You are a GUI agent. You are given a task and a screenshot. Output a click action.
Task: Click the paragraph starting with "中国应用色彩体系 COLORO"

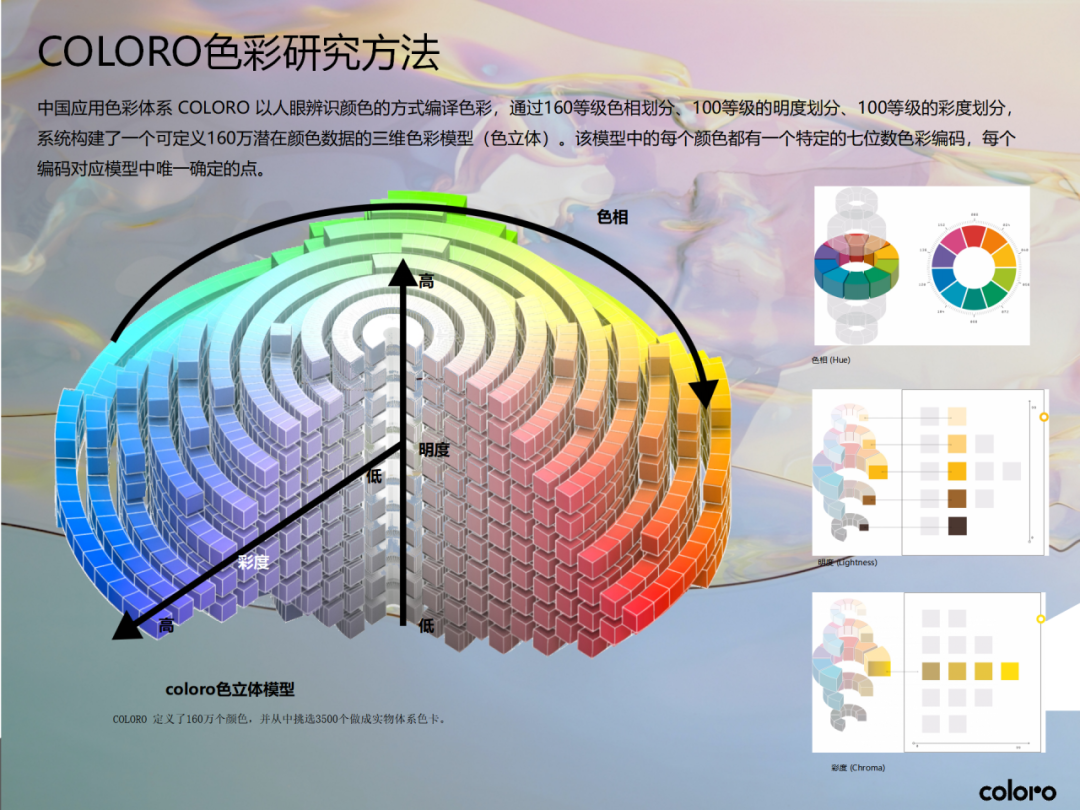click(x=526, y=138)
